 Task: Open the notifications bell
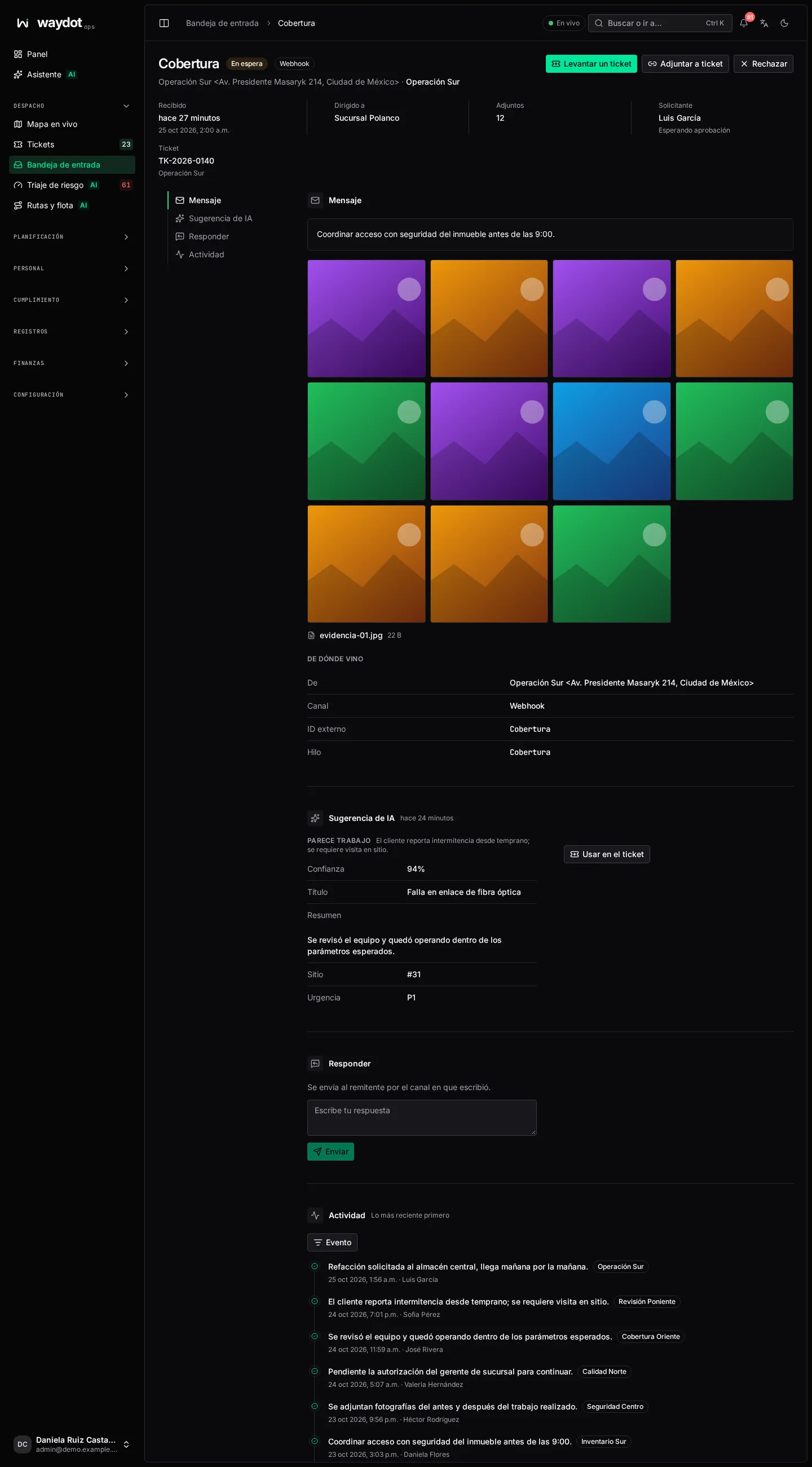[x=744, y=23]
